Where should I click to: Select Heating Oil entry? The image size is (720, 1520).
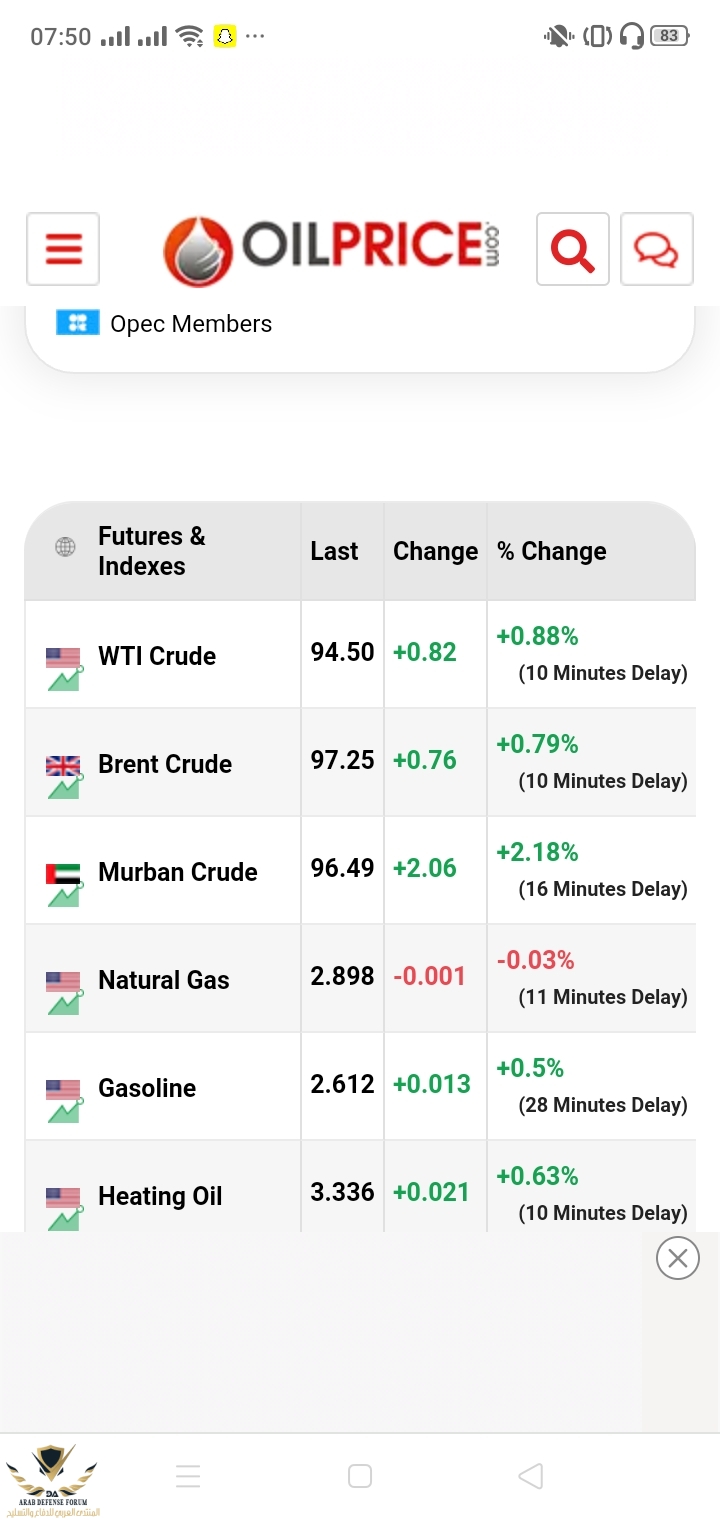coord(160,1196)
